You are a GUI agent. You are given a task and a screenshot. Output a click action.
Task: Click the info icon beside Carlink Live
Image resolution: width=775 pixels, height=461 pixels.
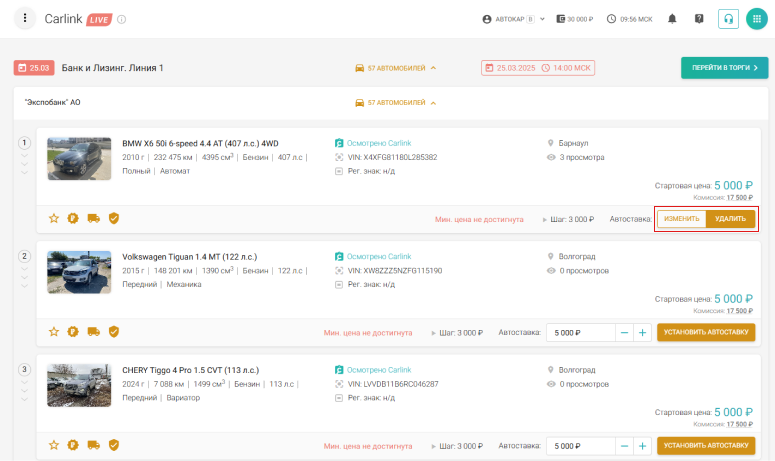(x=122, y=19)
